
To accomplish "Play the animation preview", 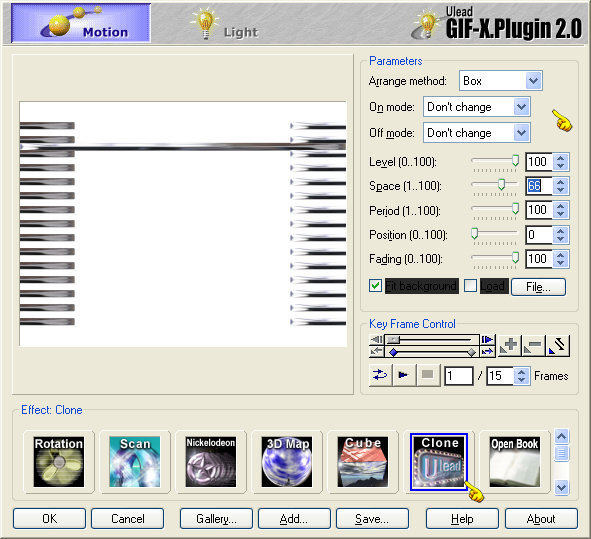I will [x=404, y=375].
